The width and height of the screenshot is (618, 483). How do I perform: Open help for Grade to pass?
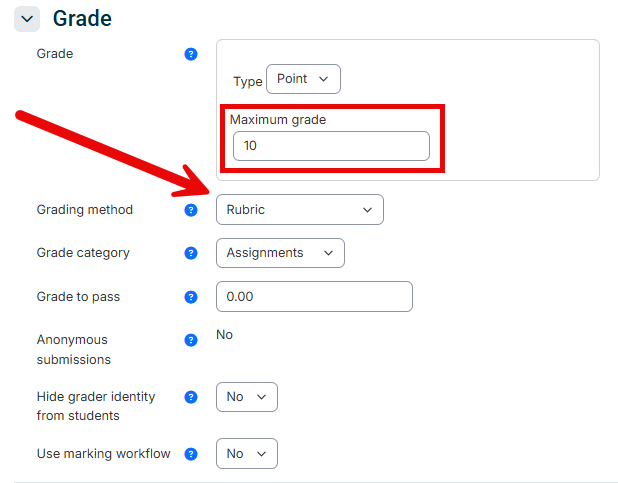(191, 297)
